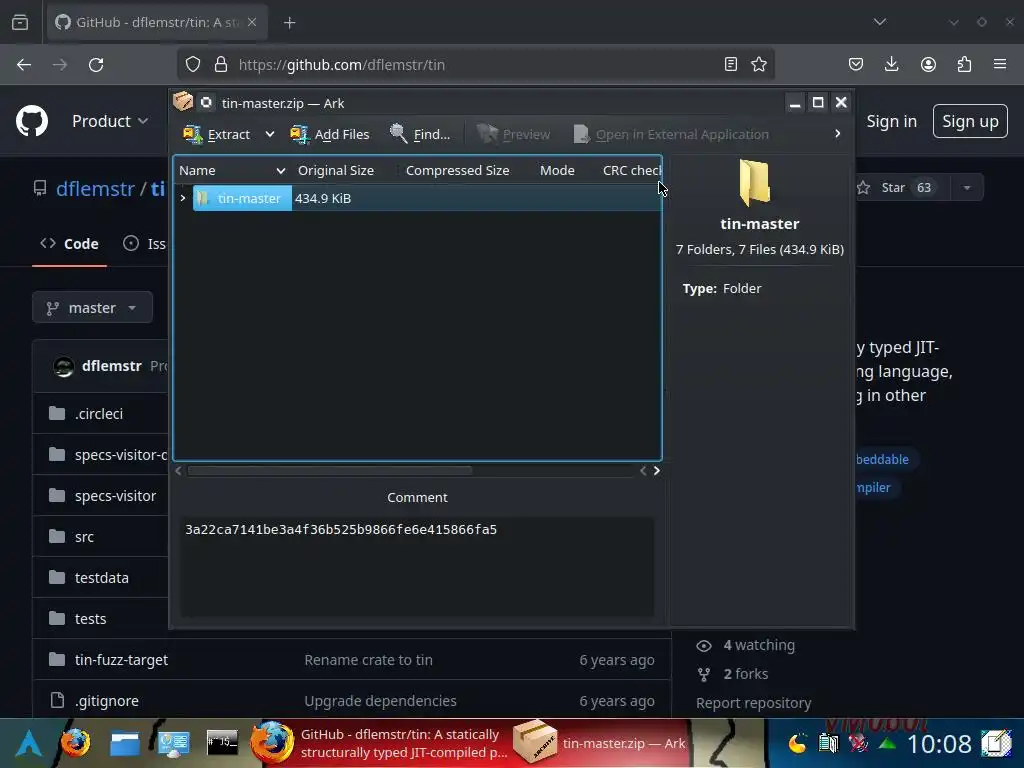
Task: Click the Firefox URL address bar
Action: pyautogui.click(x=475, y=65)
